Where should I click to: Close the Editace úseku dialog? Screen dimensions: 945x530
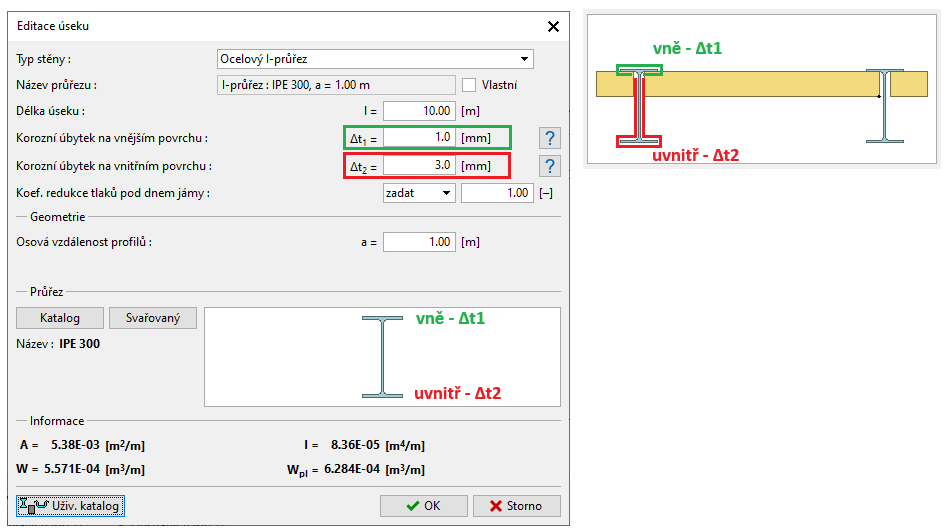(x=553, y=27)
